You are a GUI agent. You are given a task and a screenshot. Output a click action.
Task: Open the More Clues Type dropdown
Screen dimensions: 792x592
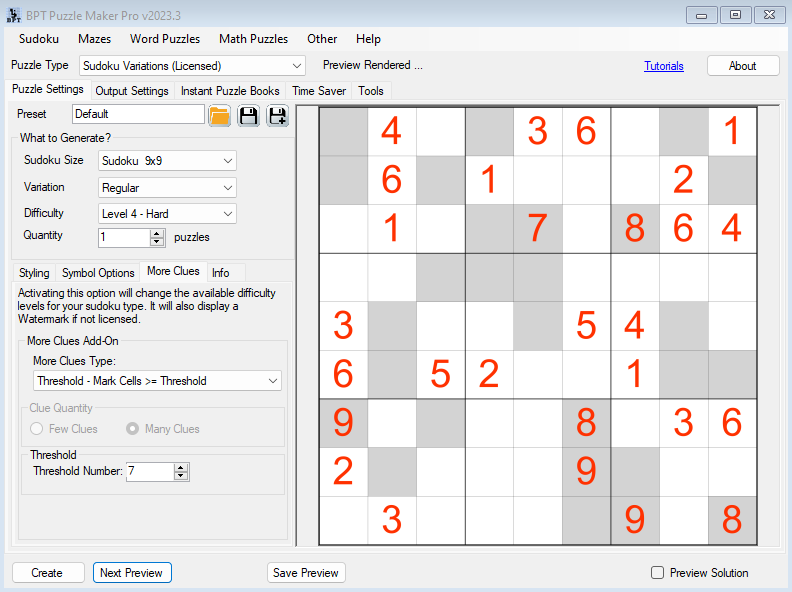tap(157, 381)
